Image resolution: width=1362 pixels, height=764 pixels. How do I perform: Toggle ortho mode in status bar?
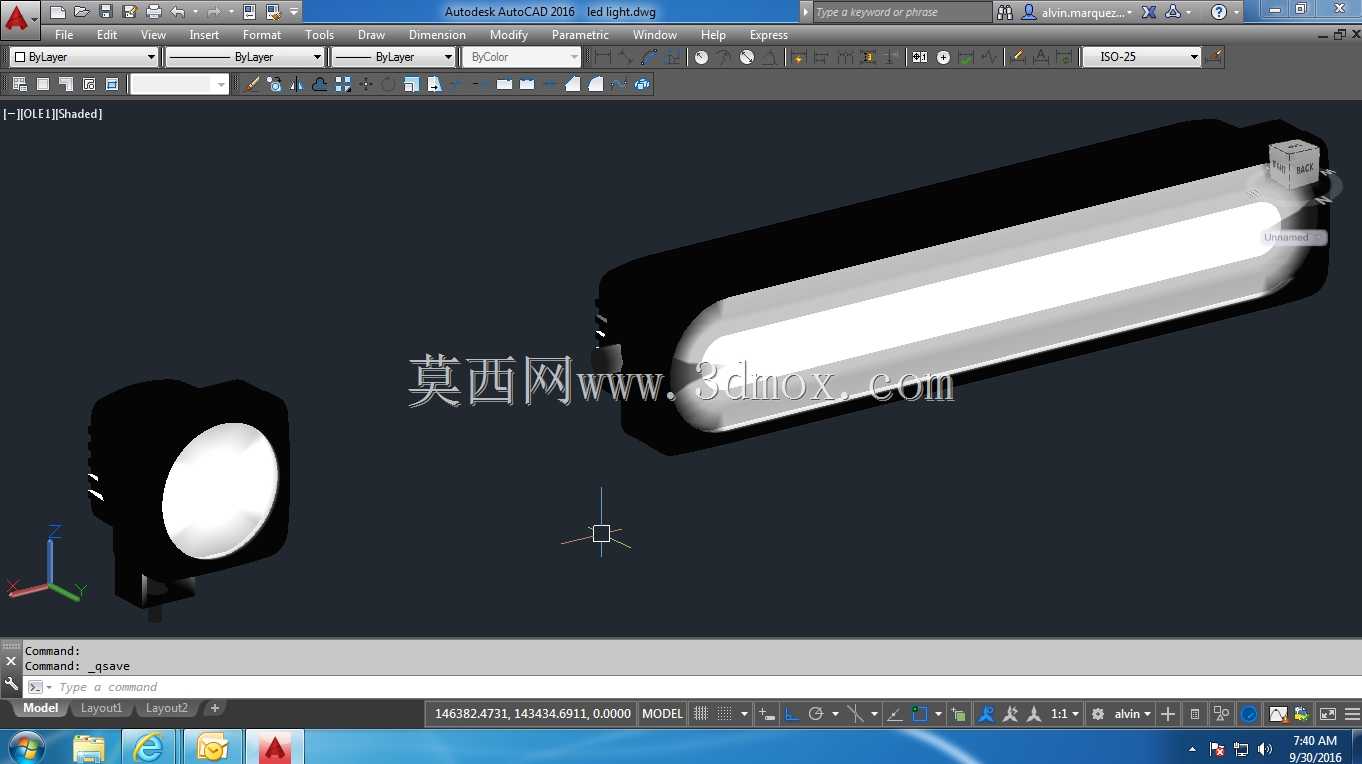click(791, 714)
